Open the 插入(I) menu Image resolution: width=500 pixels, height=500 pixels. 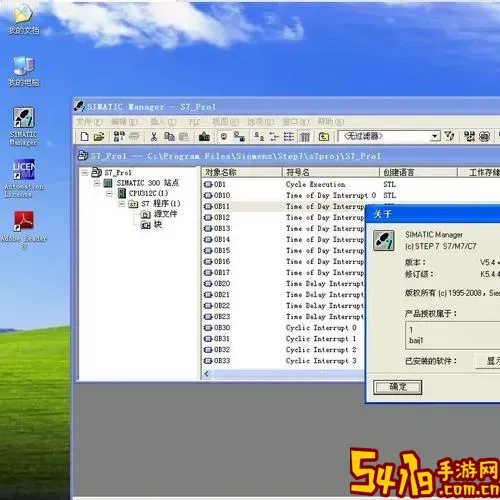click(163, 122)
